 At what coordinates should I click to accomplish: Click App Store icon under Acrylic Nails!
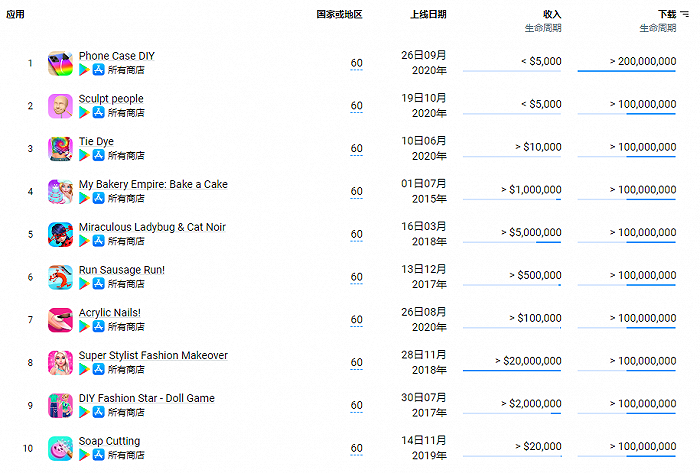[x=99, y=327]
